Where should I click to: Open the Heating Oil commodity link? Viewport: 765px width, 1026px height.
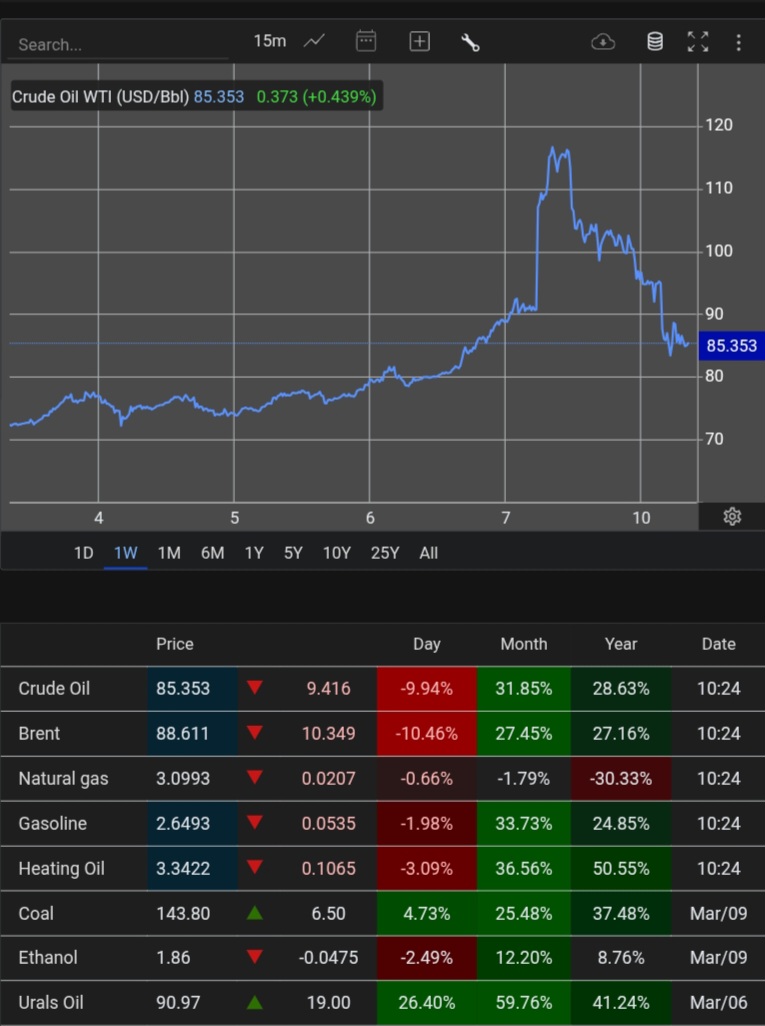point(62,868)
